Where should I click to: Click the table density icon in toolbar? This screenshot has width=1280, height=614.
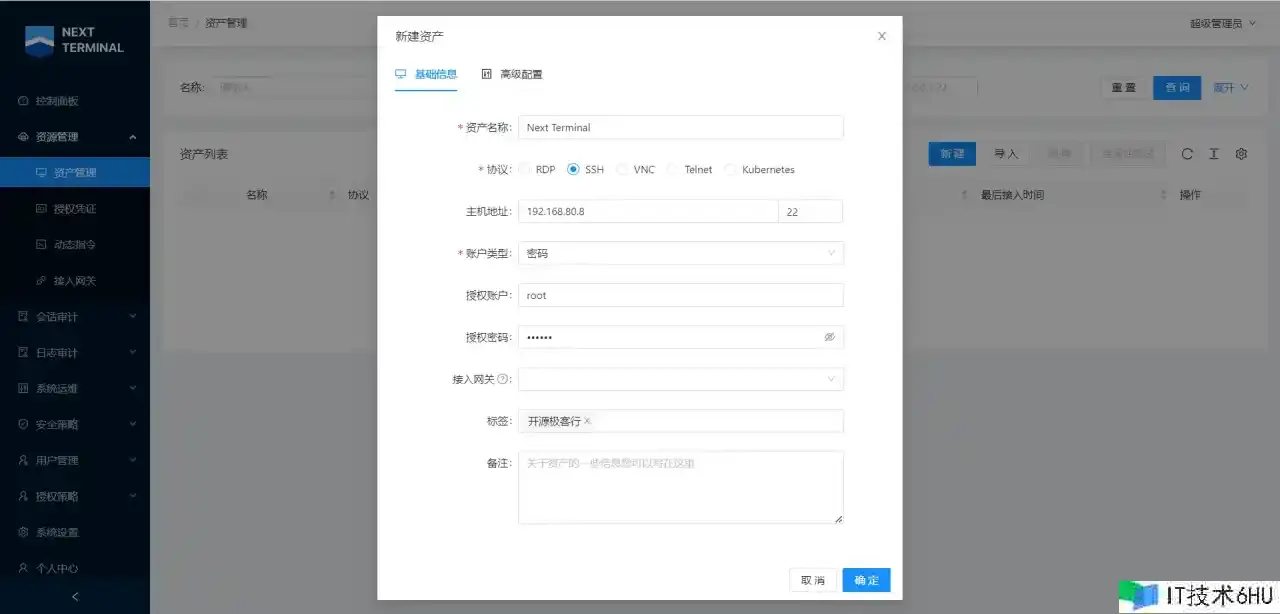[x=1214, y=154]
